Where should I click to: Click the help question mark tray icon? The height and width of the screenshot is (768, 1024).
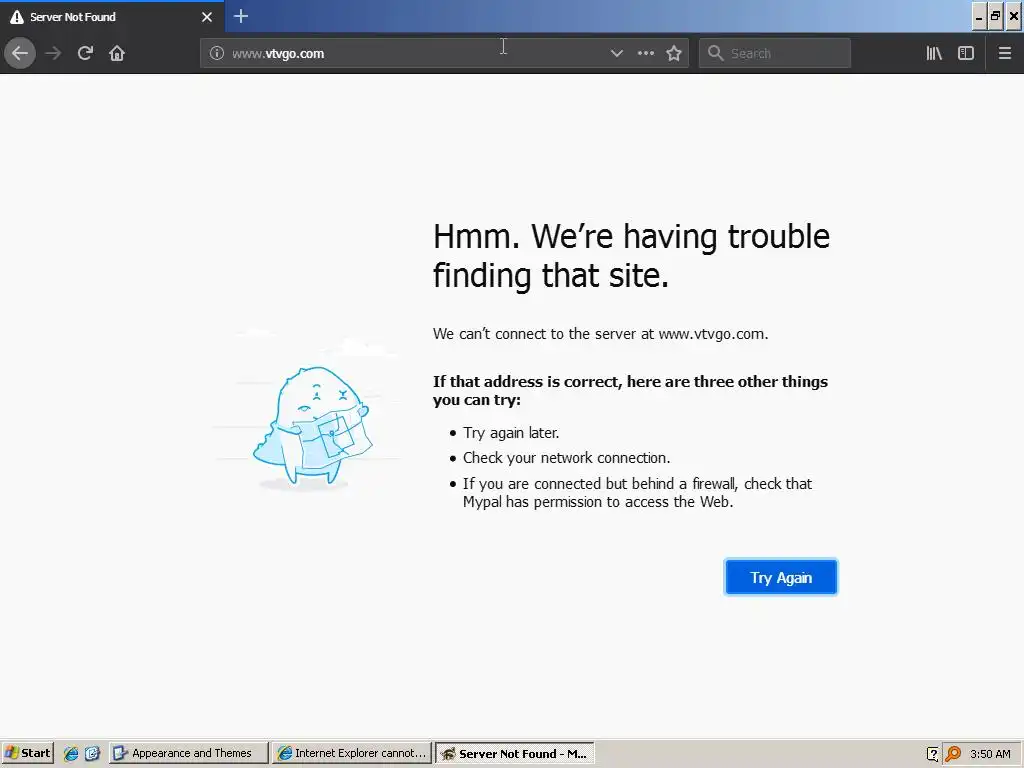pos(933,754)
